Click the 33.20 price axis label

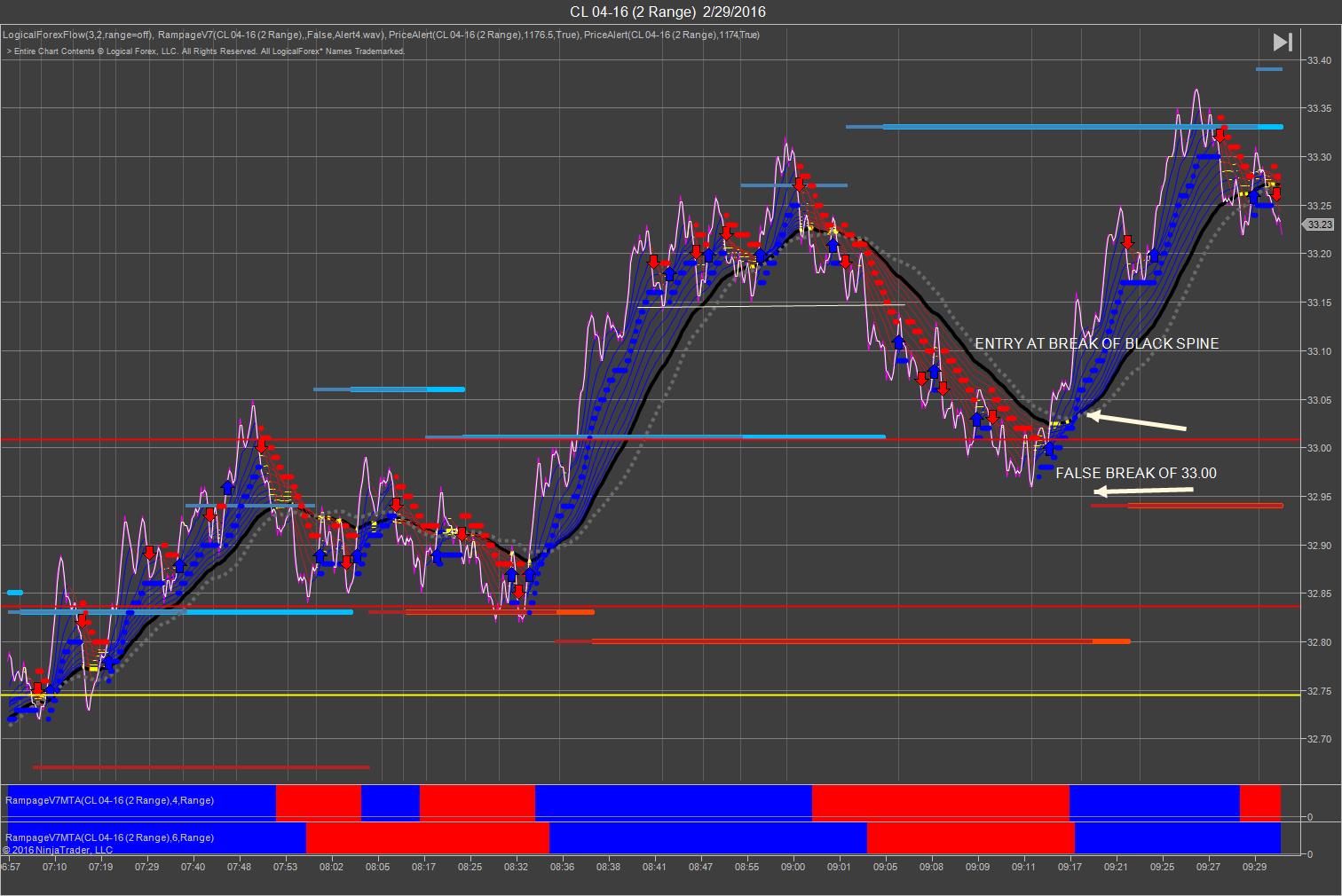1319,254
